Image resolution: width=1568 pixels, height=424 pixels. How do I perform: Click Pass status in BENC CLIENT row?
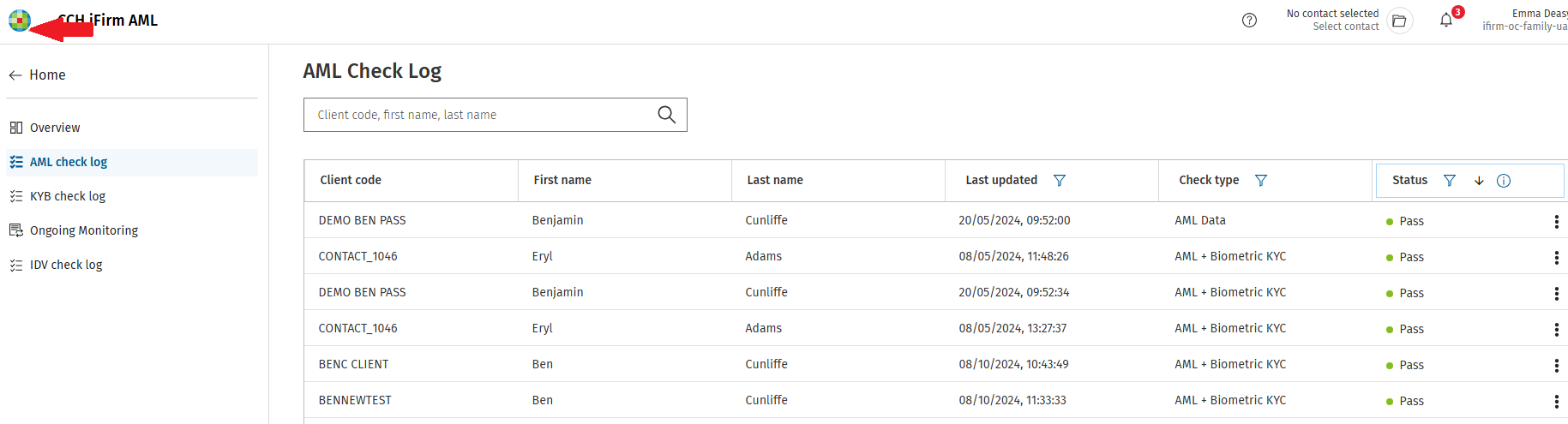pos(1405,365)
